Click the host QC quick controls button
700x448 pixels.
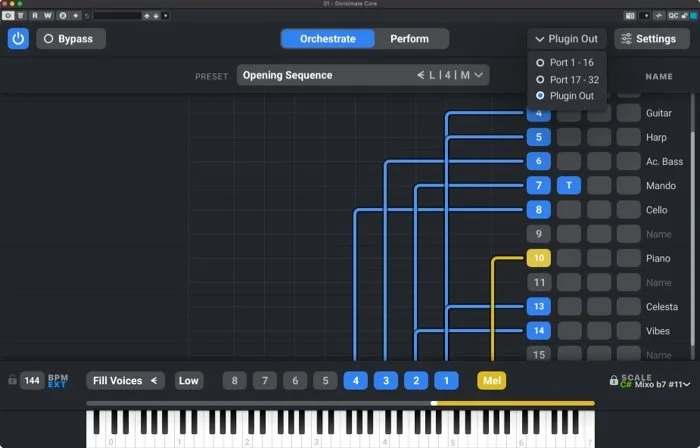click(x=673, y=16)
